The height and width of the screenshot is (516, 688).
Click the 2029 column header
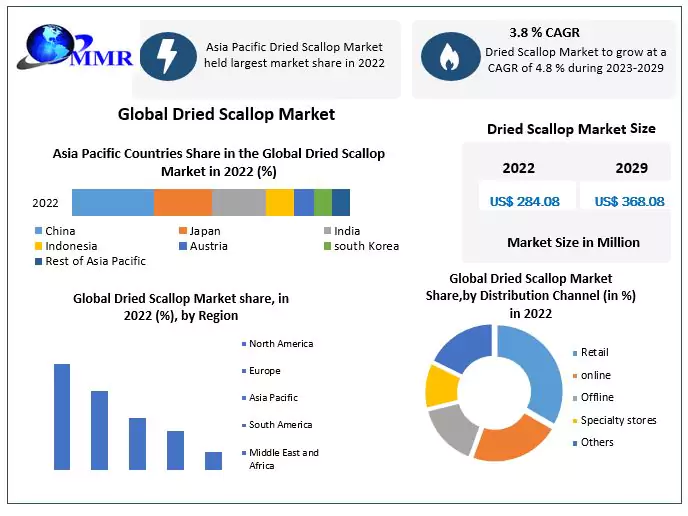click(631, 168)
